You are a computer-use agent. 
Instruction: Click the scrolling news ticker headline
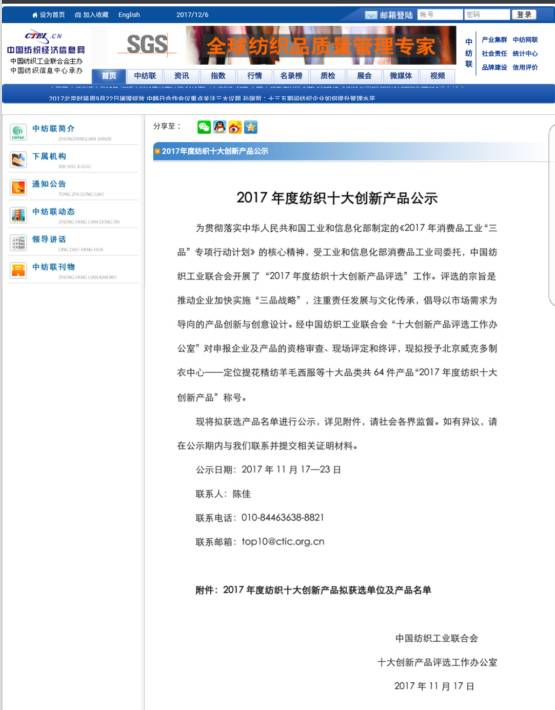[x=211, y=98]
